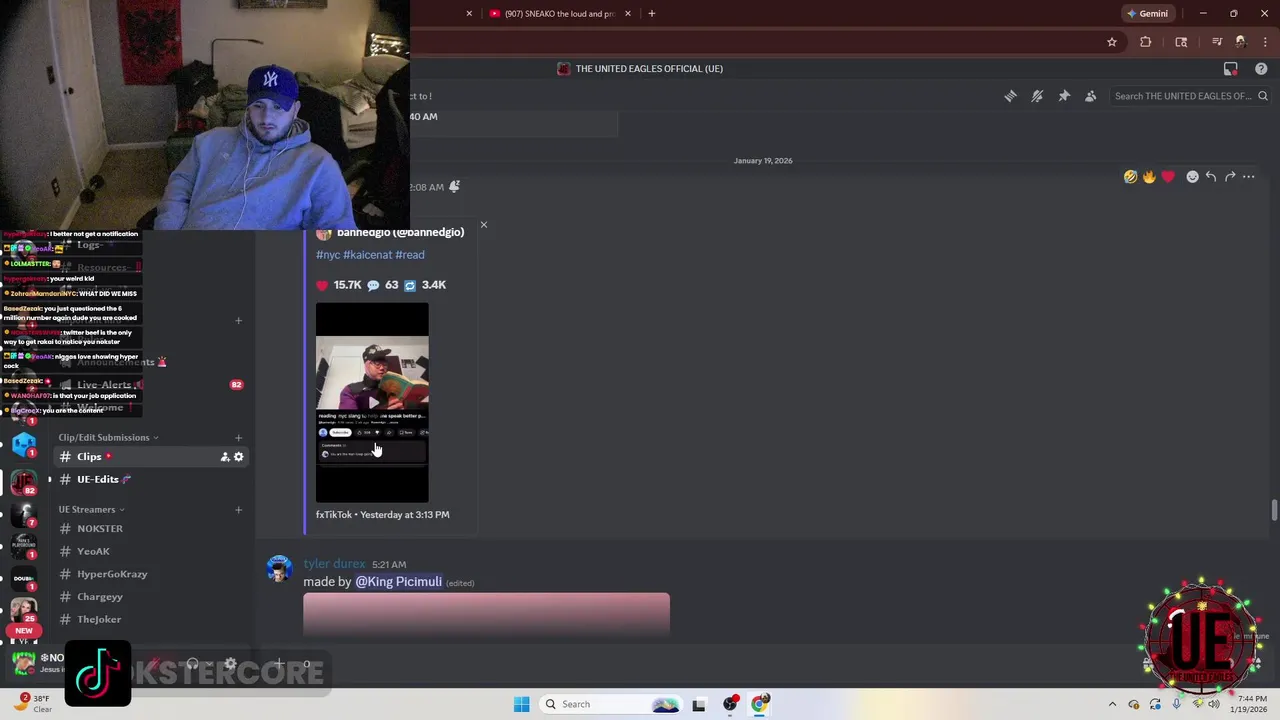Select blue cube server icon
This screenshot has width=1280, height=720.
[24, 444]
